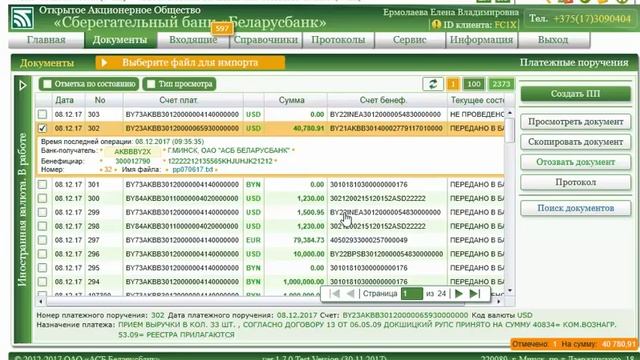Go to next page arrow
Viewport: 640px width, 360px height.
458,293
